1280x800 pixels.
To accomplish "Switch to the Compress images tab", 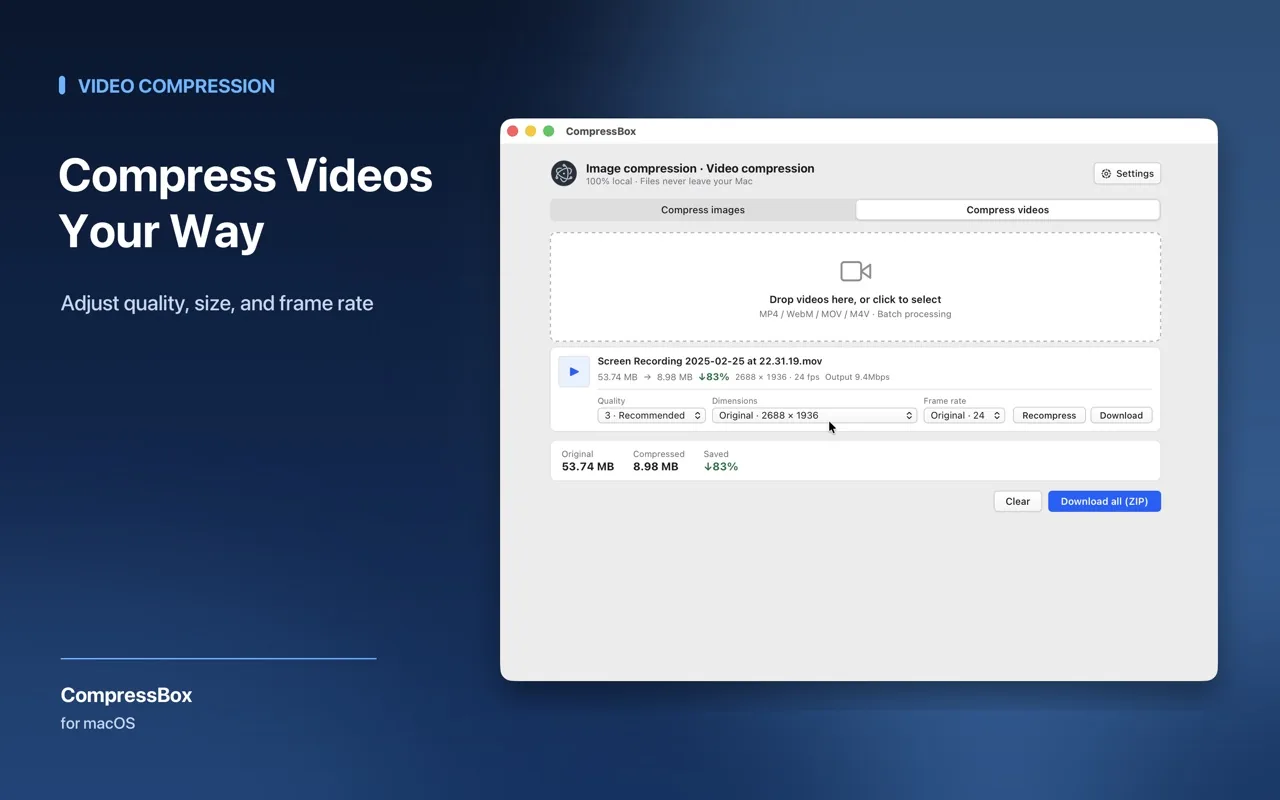I will 703,210.
